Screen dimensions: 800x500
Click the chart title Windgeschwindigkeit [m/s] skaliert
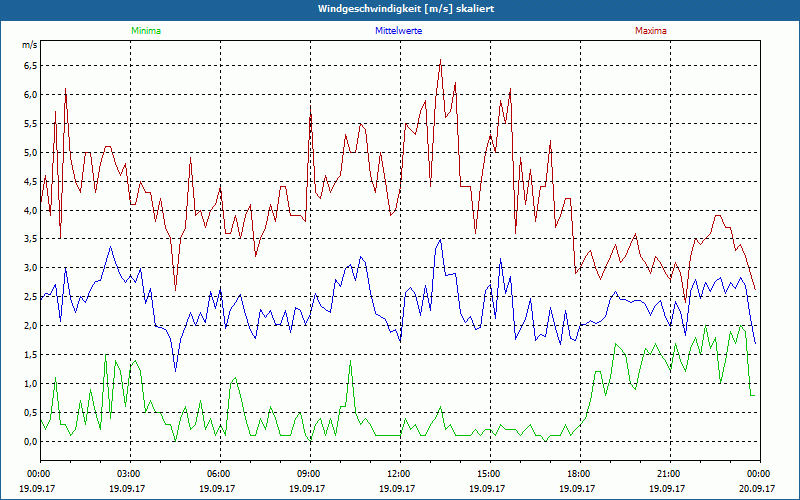pos(406,9)
